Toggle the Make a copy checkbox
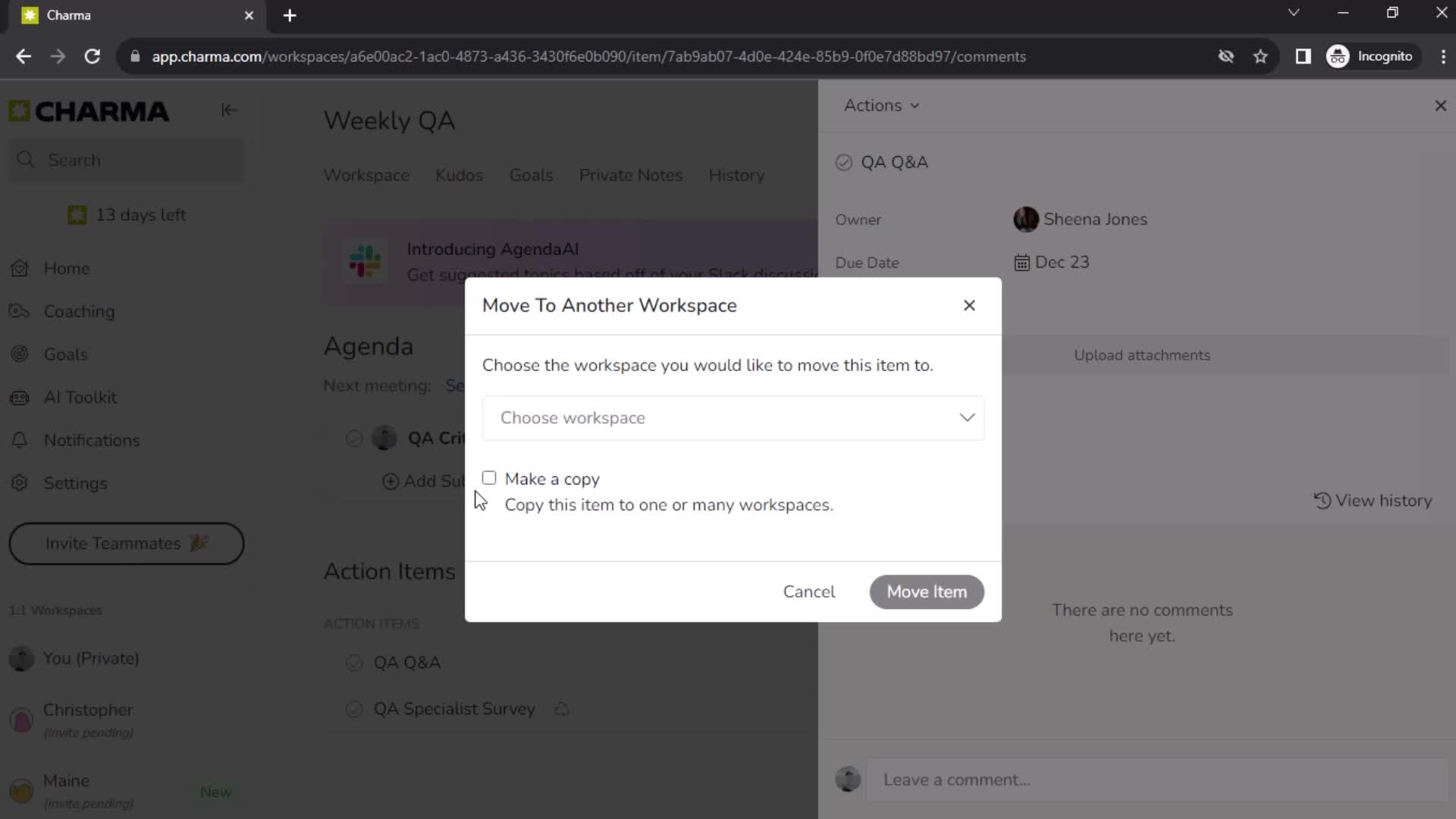Viewport: 1456px width, 819px height. (x=490, y=478)
